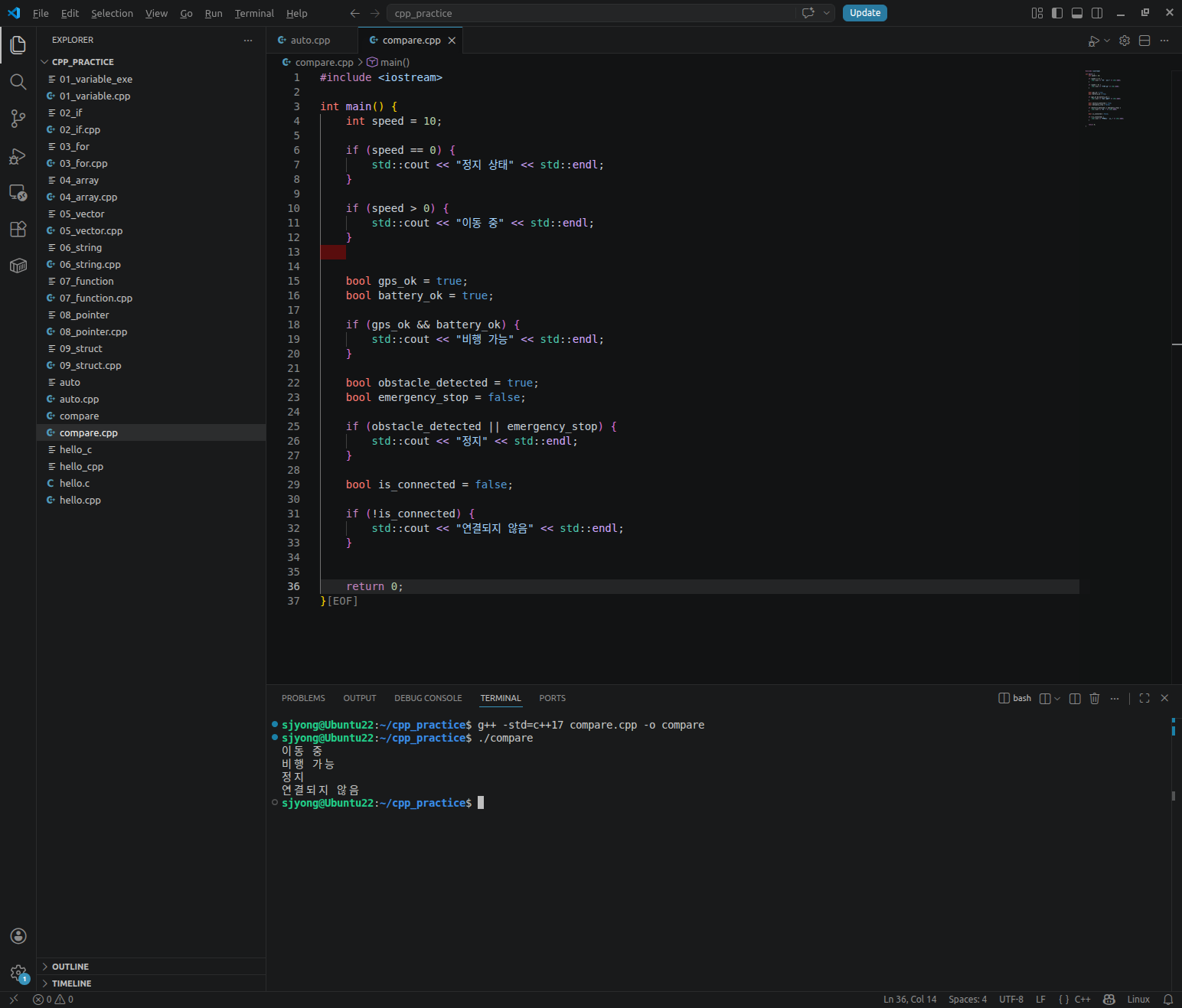
Task: Click the bash terminal label
Action: click(1015, 698)
